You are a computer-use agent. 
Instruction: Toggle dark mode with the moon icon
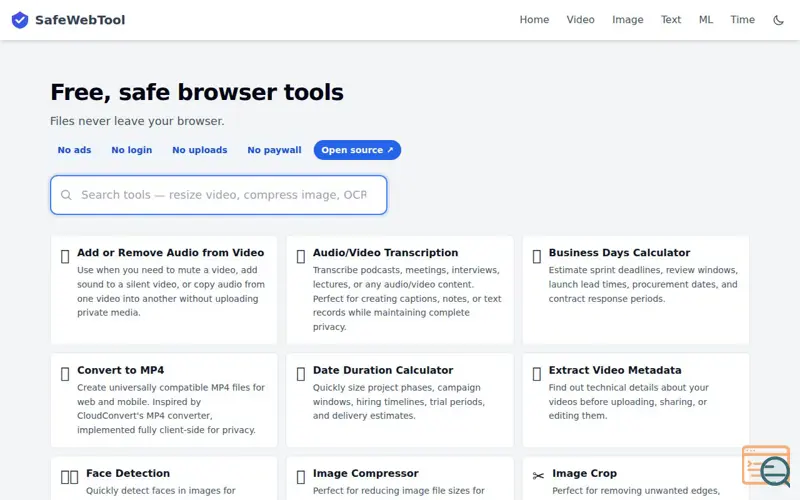[778, 20]
